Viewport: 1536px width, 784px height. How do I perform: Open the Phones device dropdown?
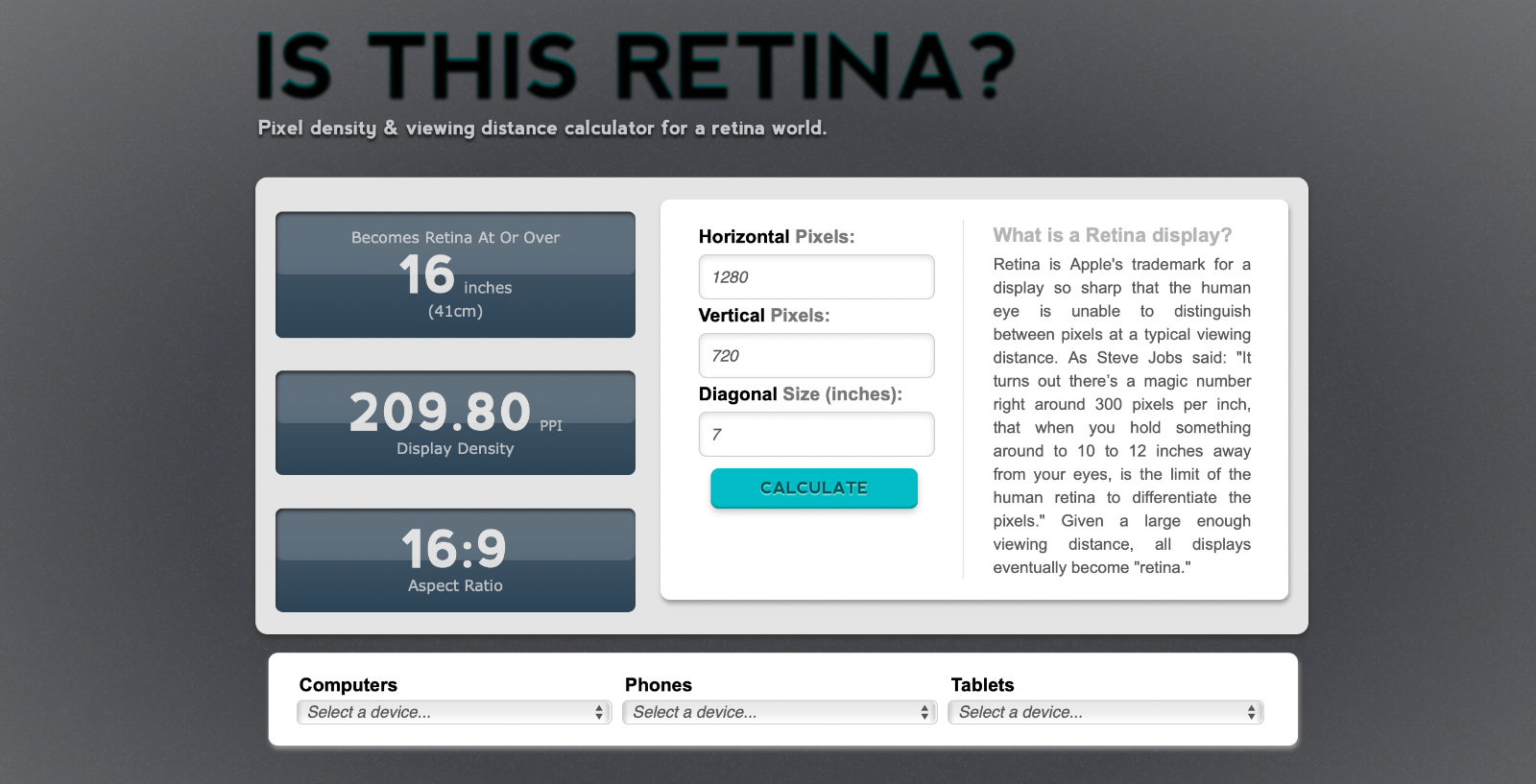pos(780,712)
